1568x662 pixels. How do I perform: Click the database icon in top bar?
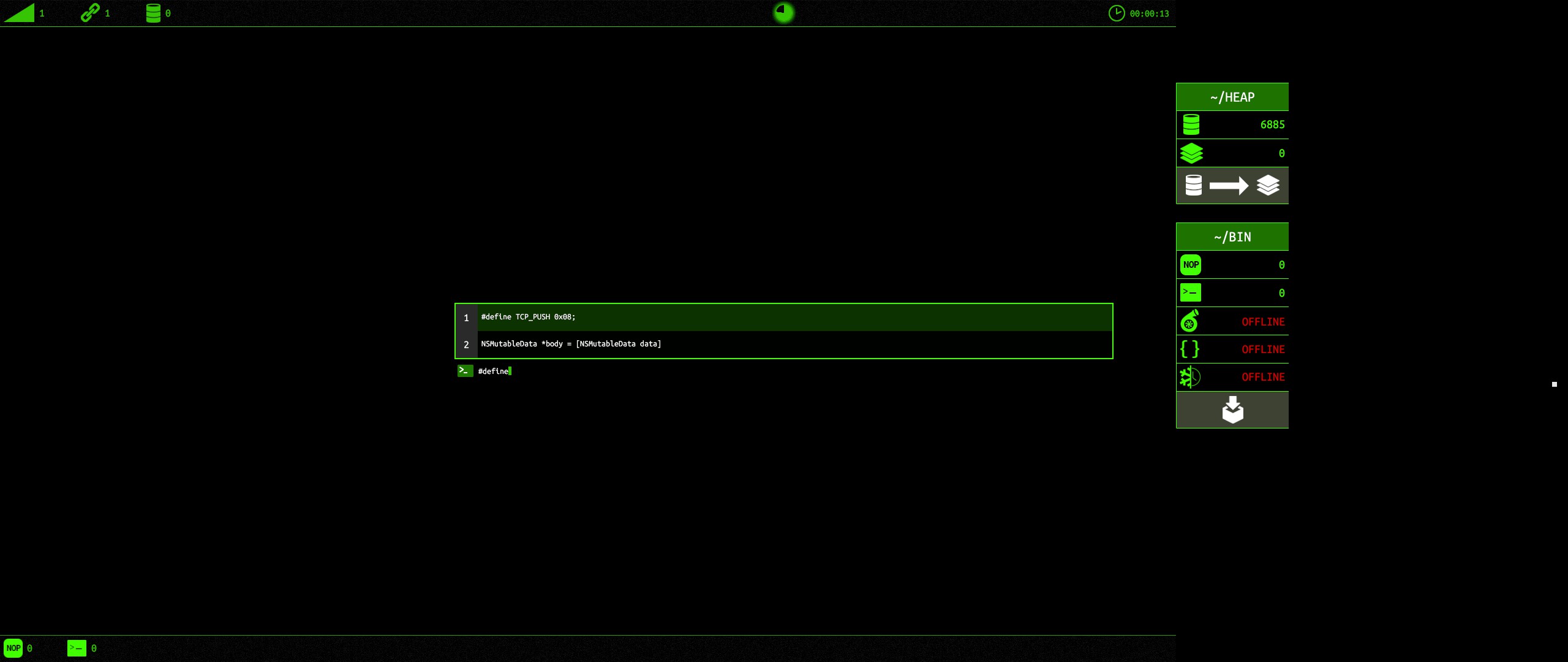click(x=153, y=13)
